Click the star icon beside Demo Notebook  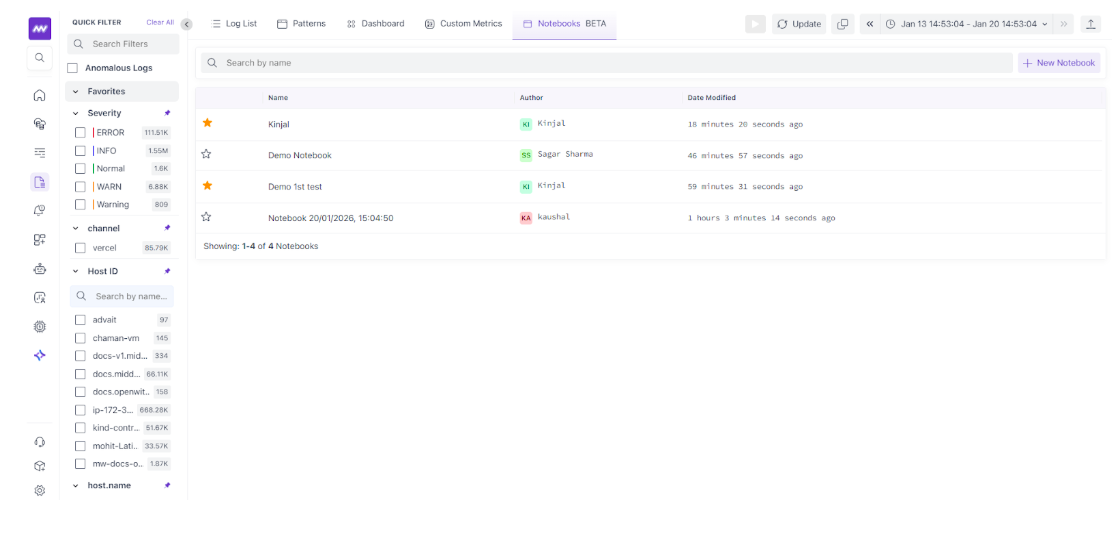point(207,155)
